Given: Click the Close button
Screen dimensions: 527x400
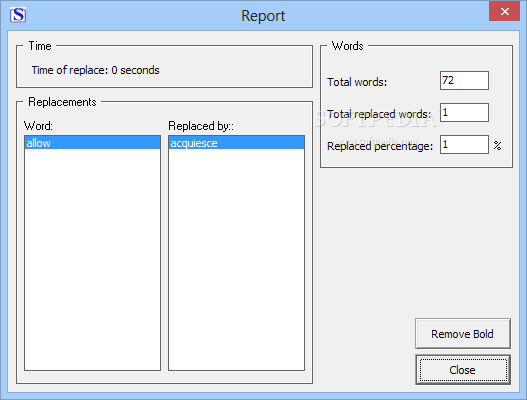Looking at the screenshot, I should point(462,370).
